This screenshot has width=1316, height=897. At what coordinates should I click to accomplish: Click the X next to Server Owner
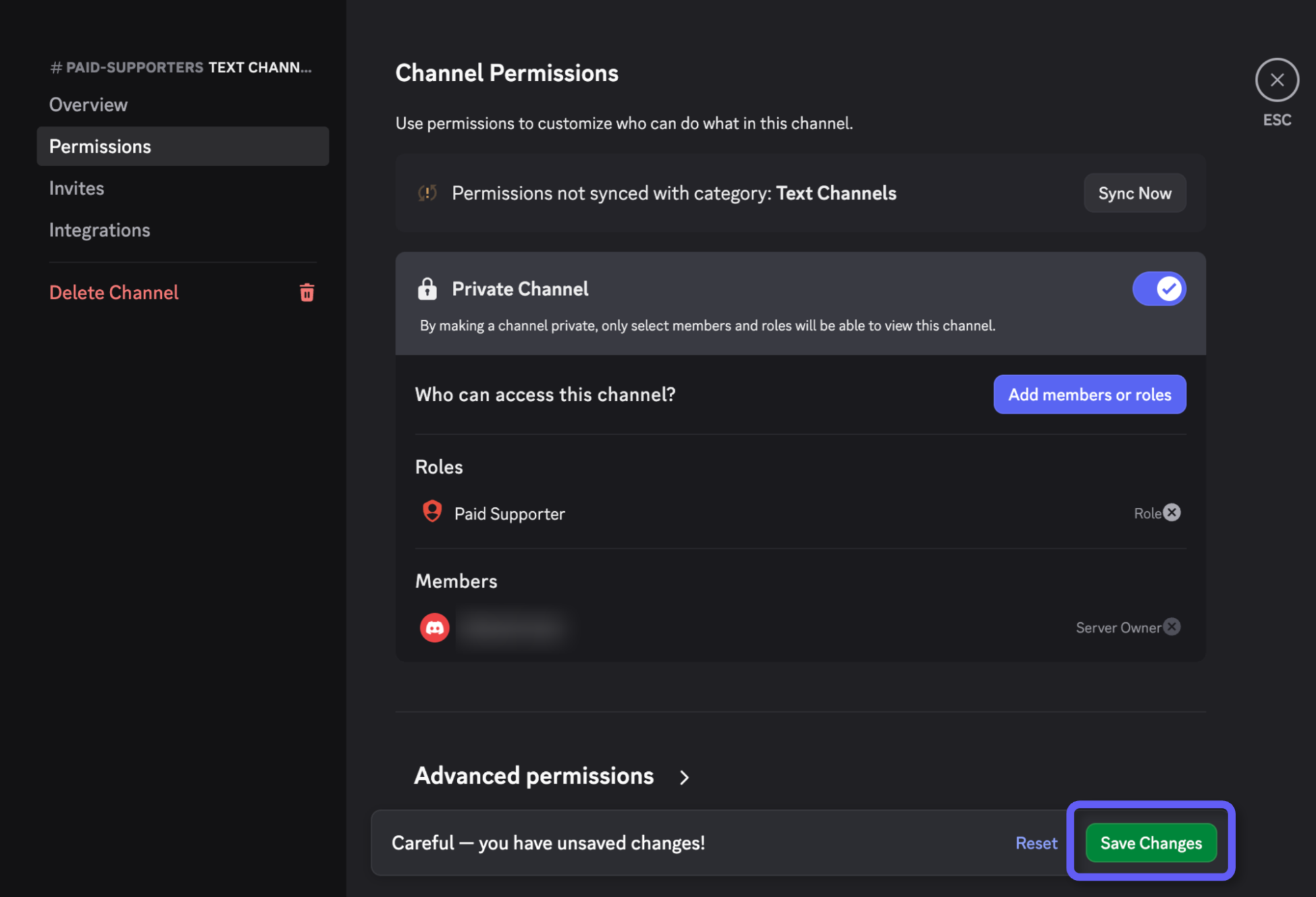coord(1172,627)
